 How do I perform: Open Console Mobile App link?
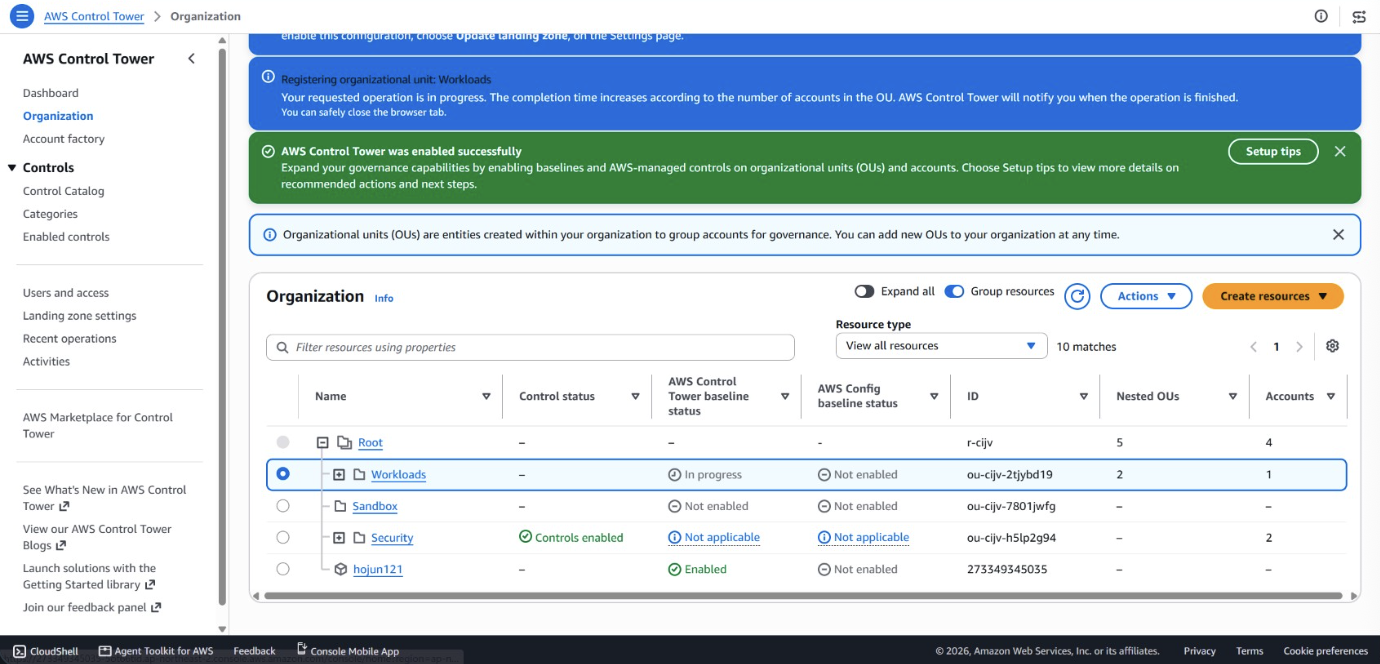pyautogui.click(x=348, y=651)
